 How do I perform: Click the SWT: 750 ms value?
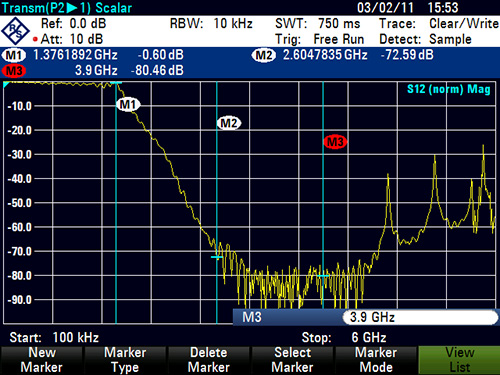(x=318, y=24)
